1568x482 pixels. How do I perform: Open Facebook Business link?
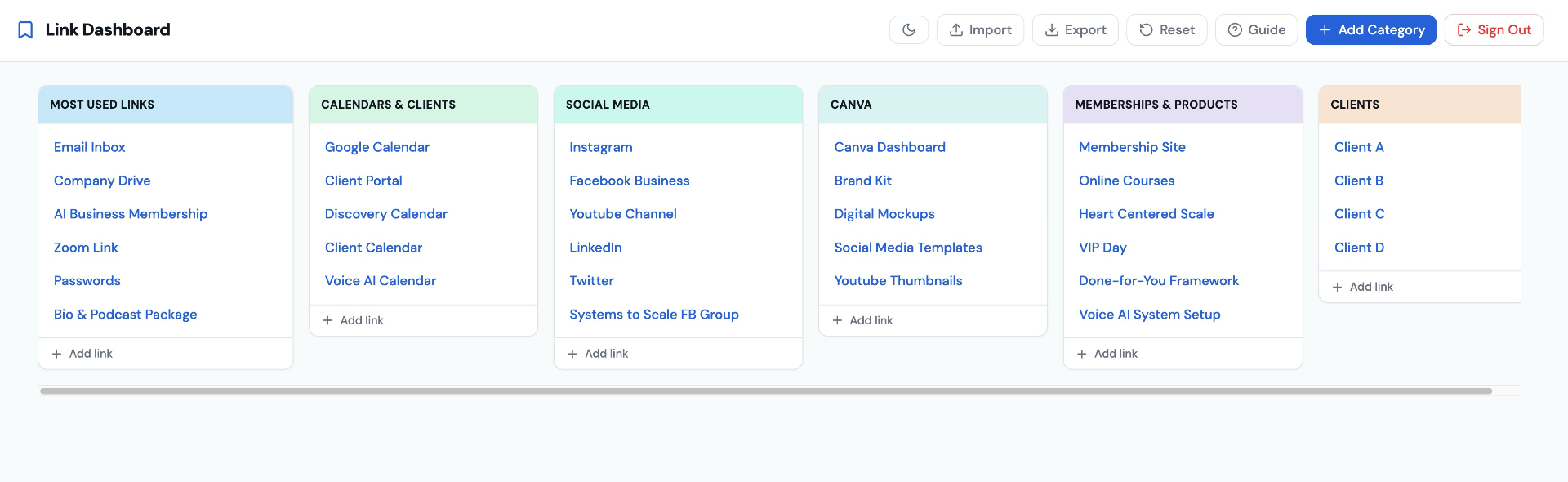pos(630,181)
